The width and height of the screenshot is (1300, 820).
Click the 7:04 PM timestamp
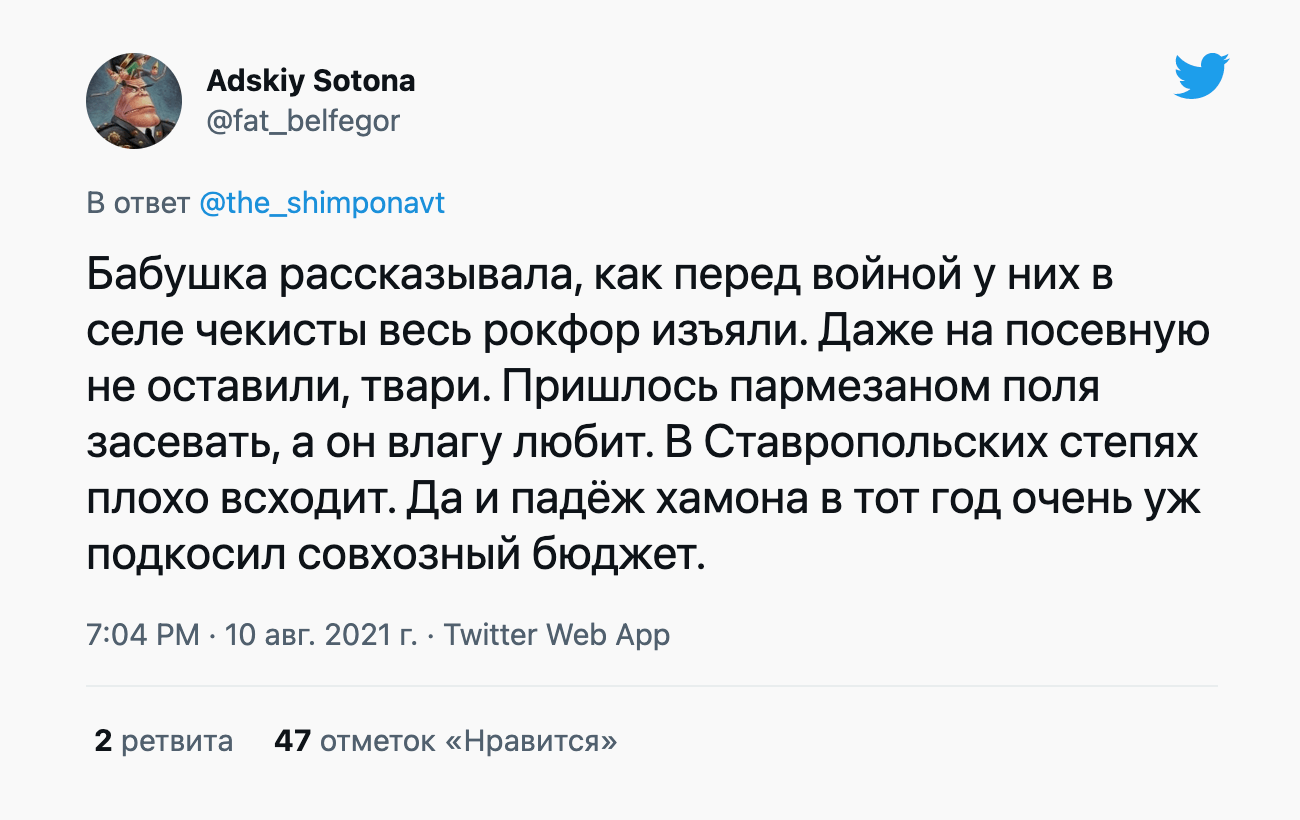pyautogui.click(x=143, y=634)
